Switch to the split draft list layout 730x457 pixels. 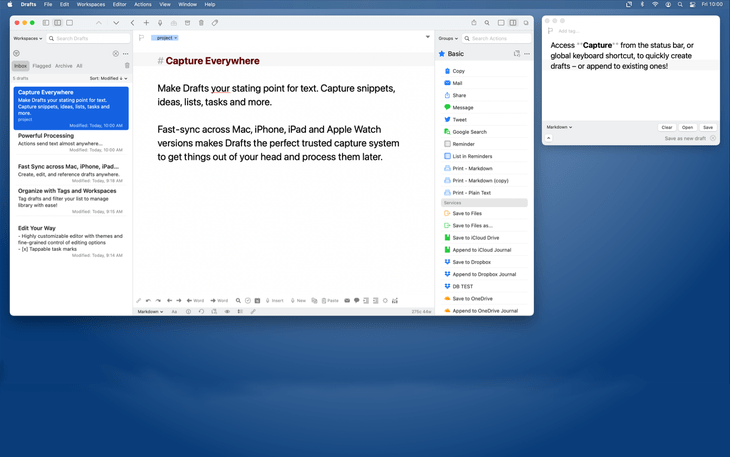(x=57, y=23)
